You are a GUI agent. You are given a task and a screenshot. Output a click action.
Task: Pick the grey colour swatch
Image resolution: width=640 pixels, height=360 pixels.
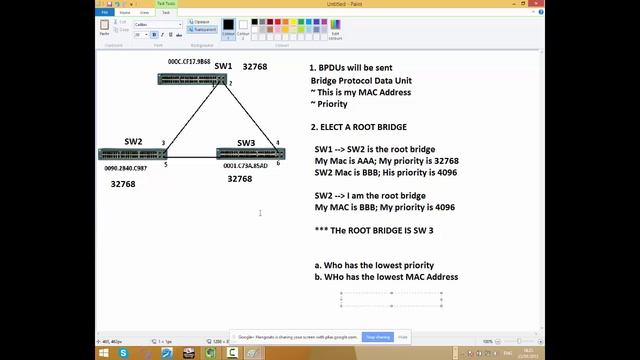point(262,22)
